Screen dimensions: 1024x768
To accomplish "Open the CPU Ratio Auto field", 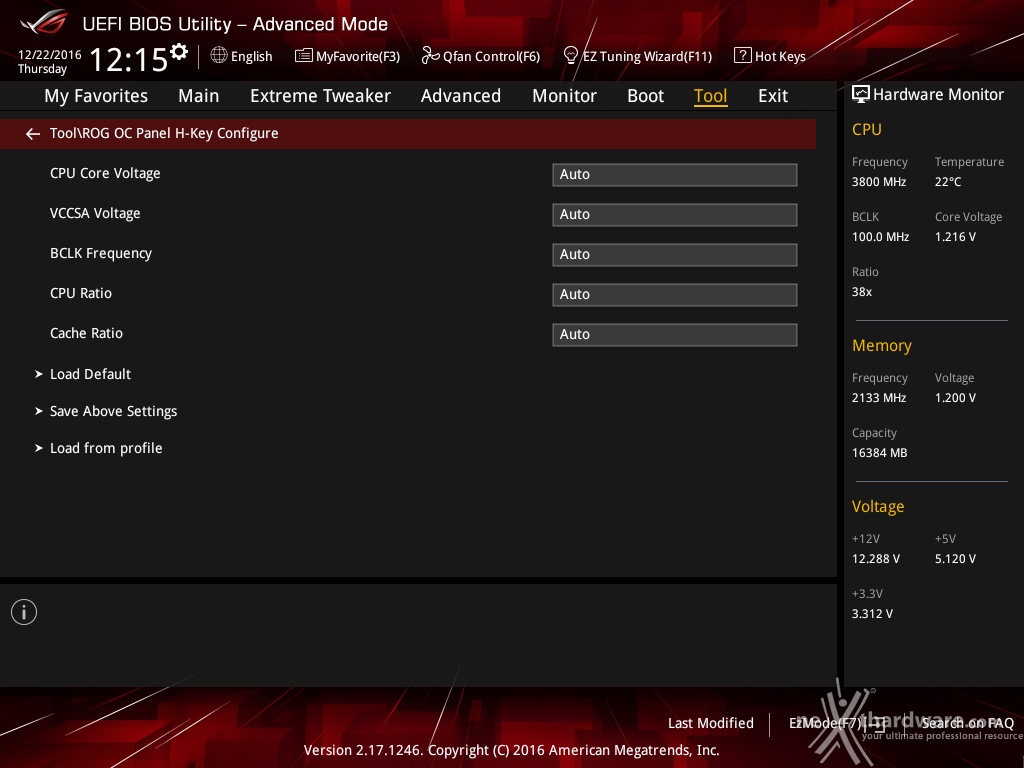I will [x=675, y=295].
